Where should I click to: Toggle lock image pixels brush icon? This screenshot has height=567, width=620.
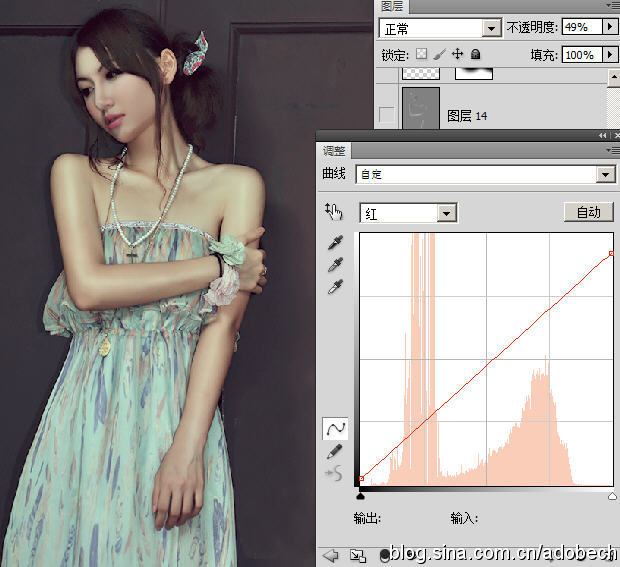tap(440, 54)
